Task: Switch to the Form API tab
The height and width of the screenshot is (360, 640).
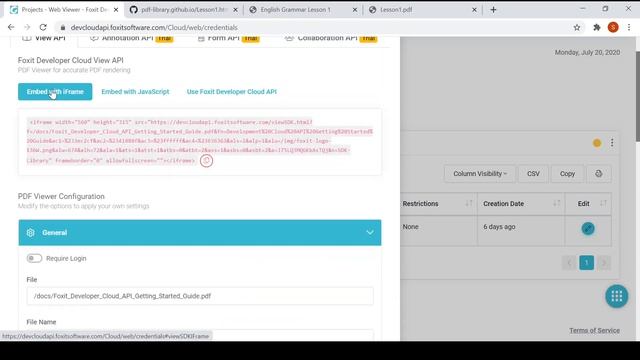Action: coord(228,38)
